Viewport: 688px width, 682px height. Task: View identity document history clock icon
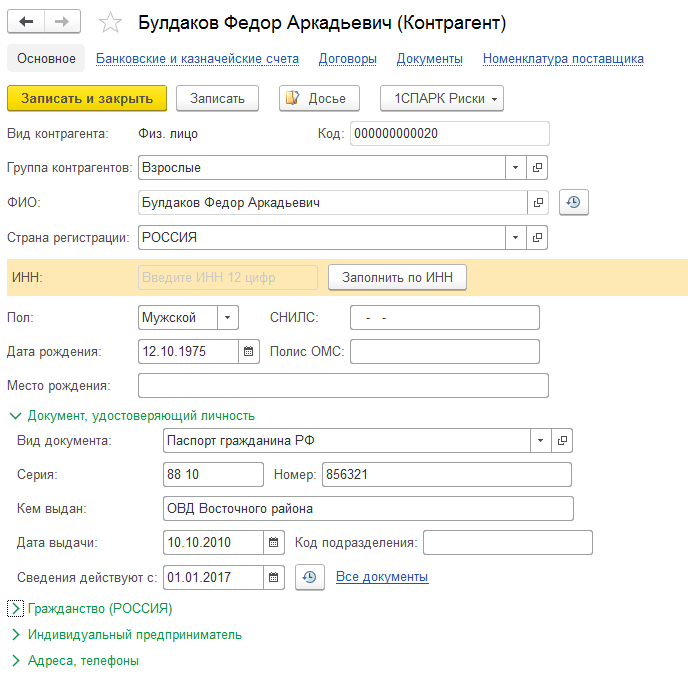(310, 577)
